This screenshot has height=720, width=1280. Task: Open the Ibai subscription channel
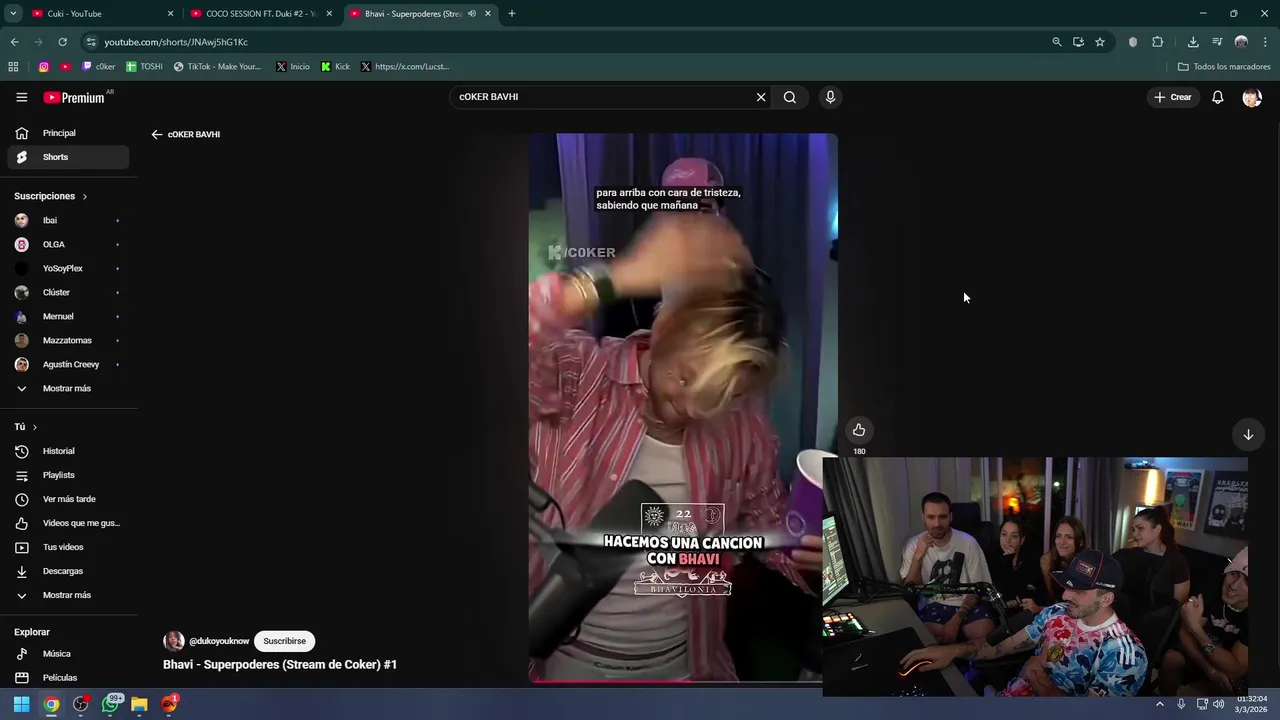pos(68,220)
